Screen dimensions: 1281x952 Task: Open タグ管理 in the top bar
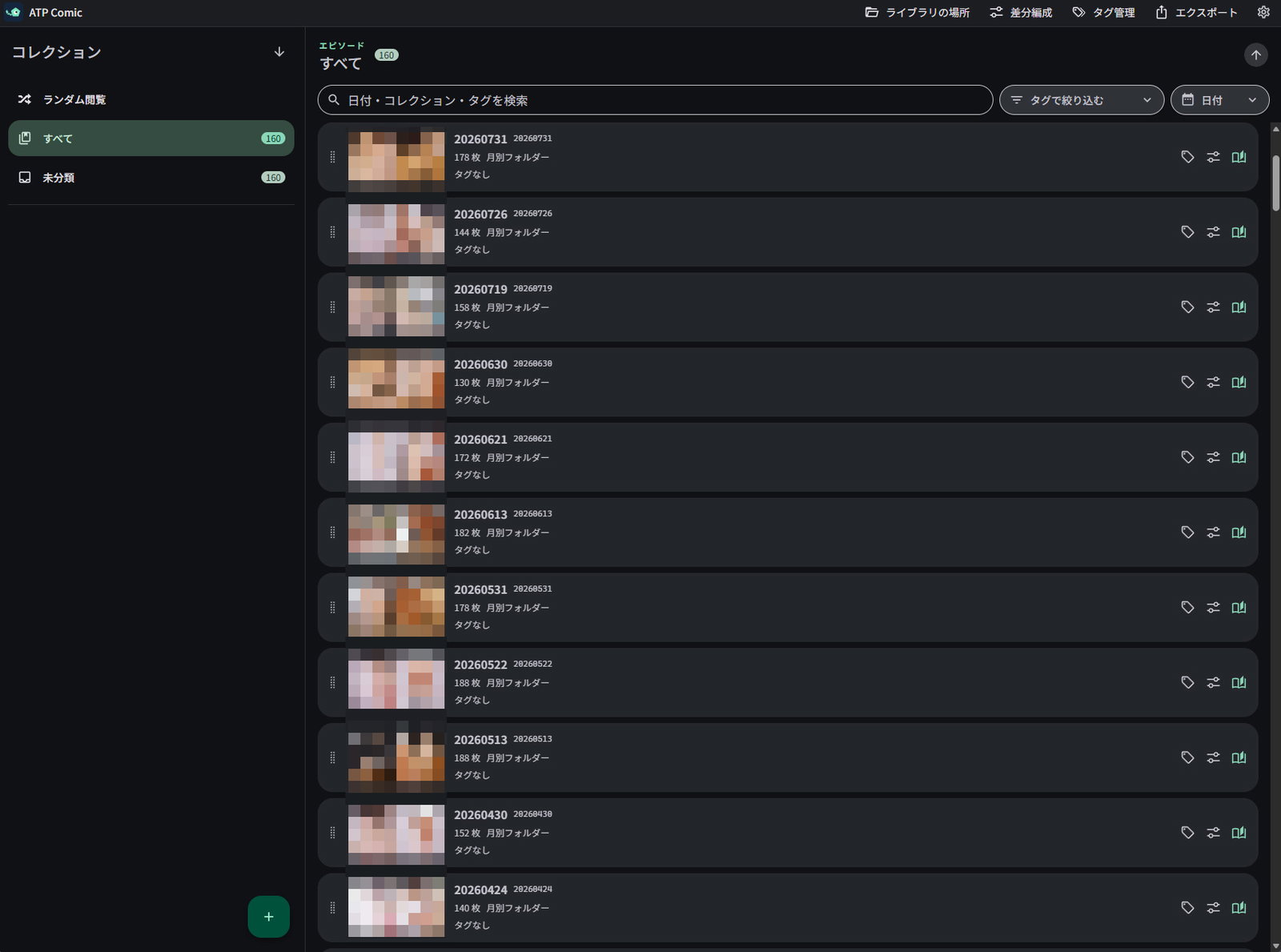coord(1103,12)
